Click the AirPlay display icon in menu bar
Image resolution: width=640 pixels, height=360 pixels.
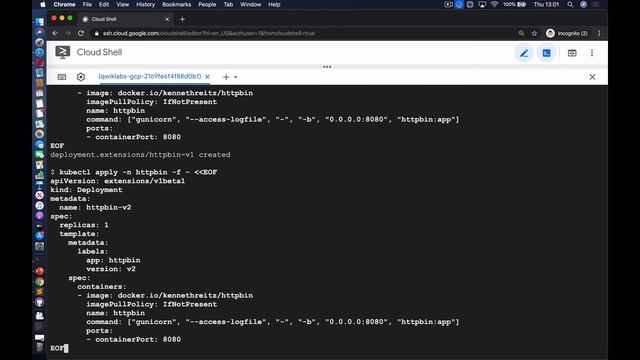482,4
